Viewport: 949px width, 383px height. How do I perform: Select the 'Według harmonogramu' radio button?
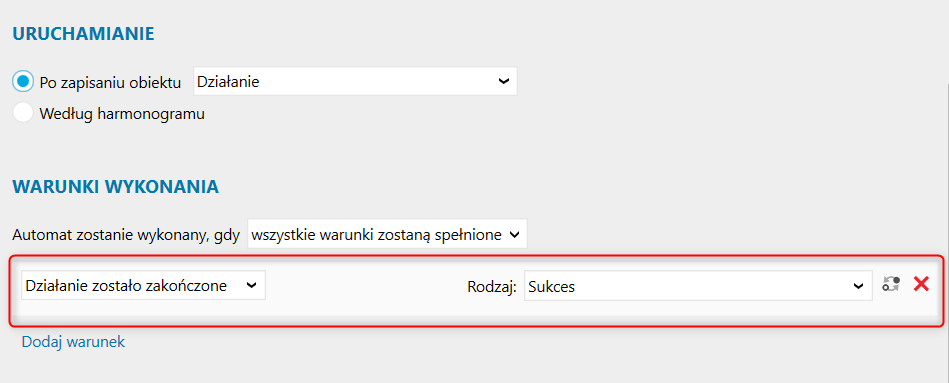point(23,113)
